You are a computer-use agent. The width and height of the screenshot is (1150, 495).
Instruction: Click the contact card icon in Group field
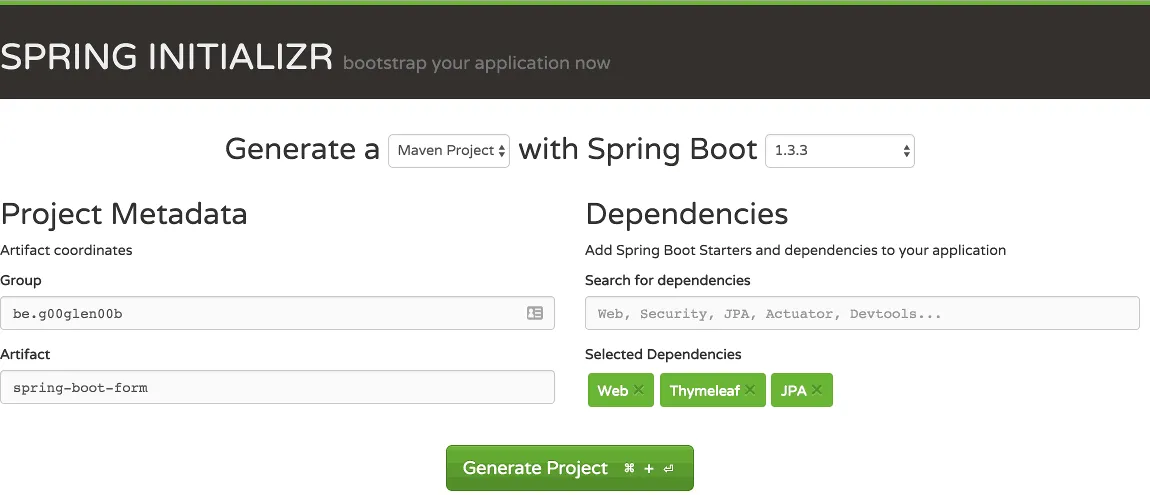[x=535, y=313]
